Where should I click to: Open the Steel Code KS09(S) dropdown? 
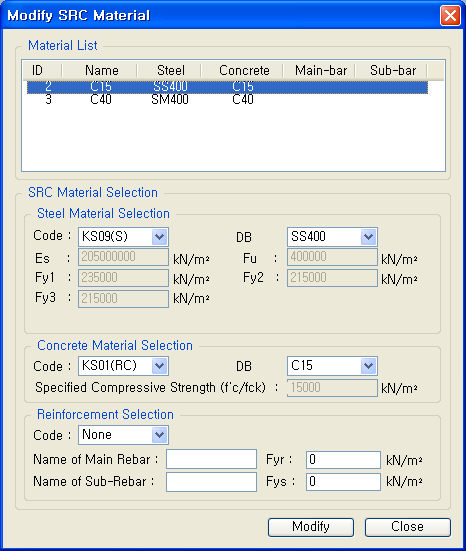(123, 236)
